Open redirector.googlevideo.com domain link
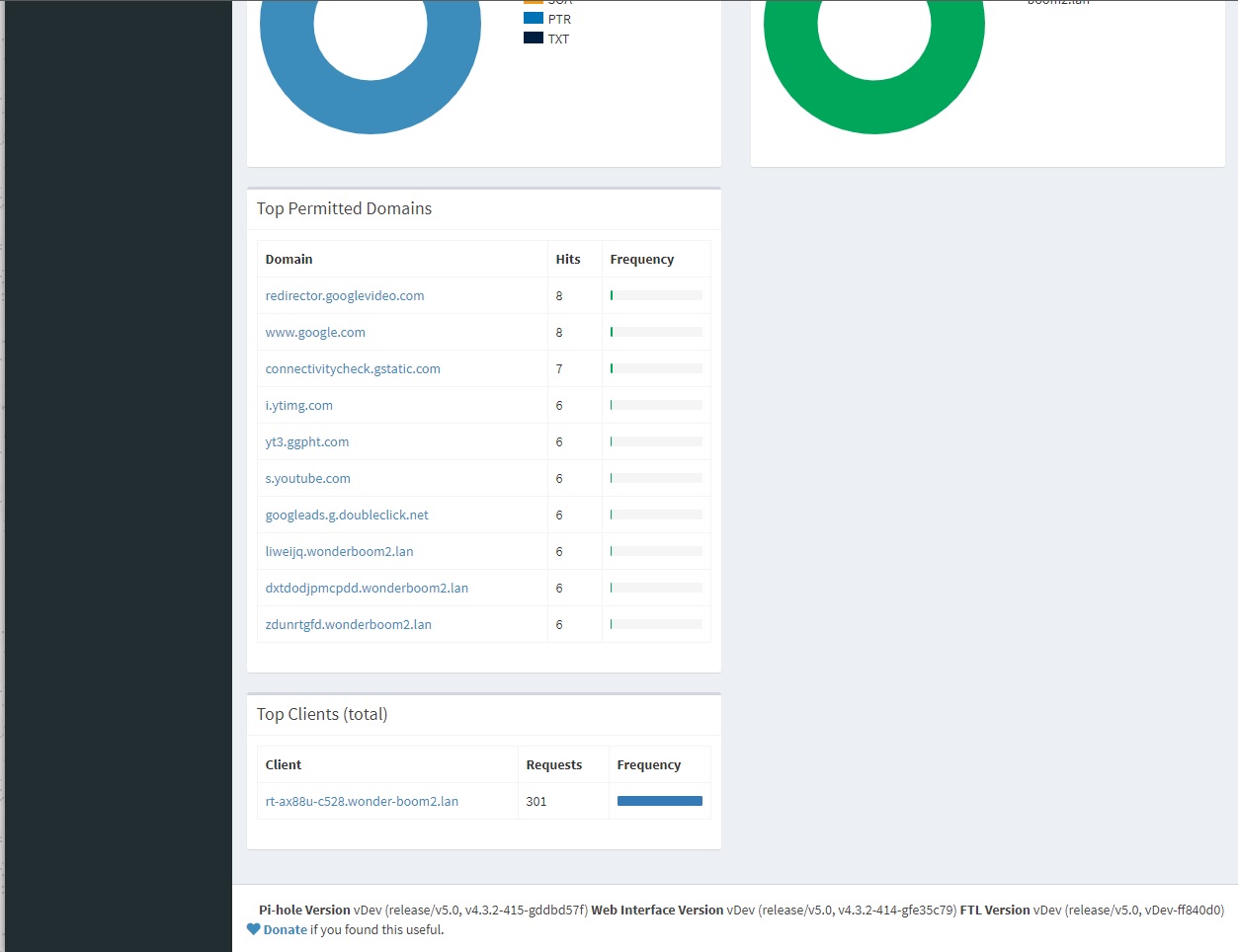 point(345,295)
